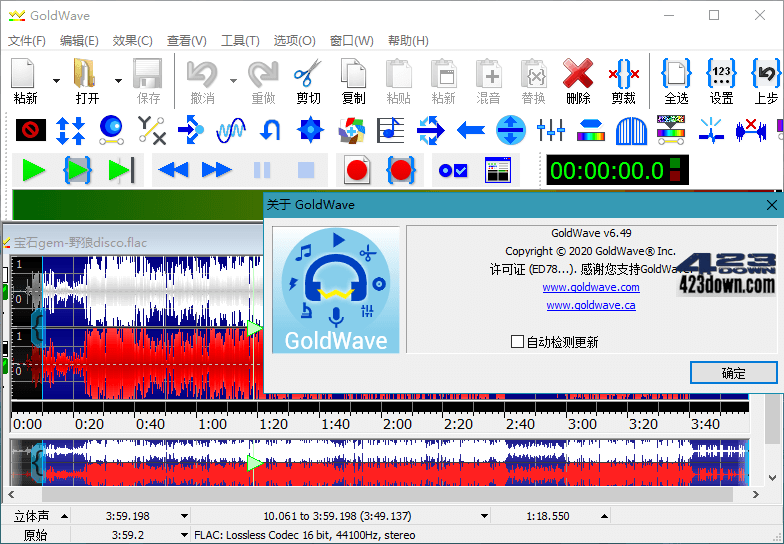
Task: Click the 删除 (Delete) red X icon
Action: (578, 74)
